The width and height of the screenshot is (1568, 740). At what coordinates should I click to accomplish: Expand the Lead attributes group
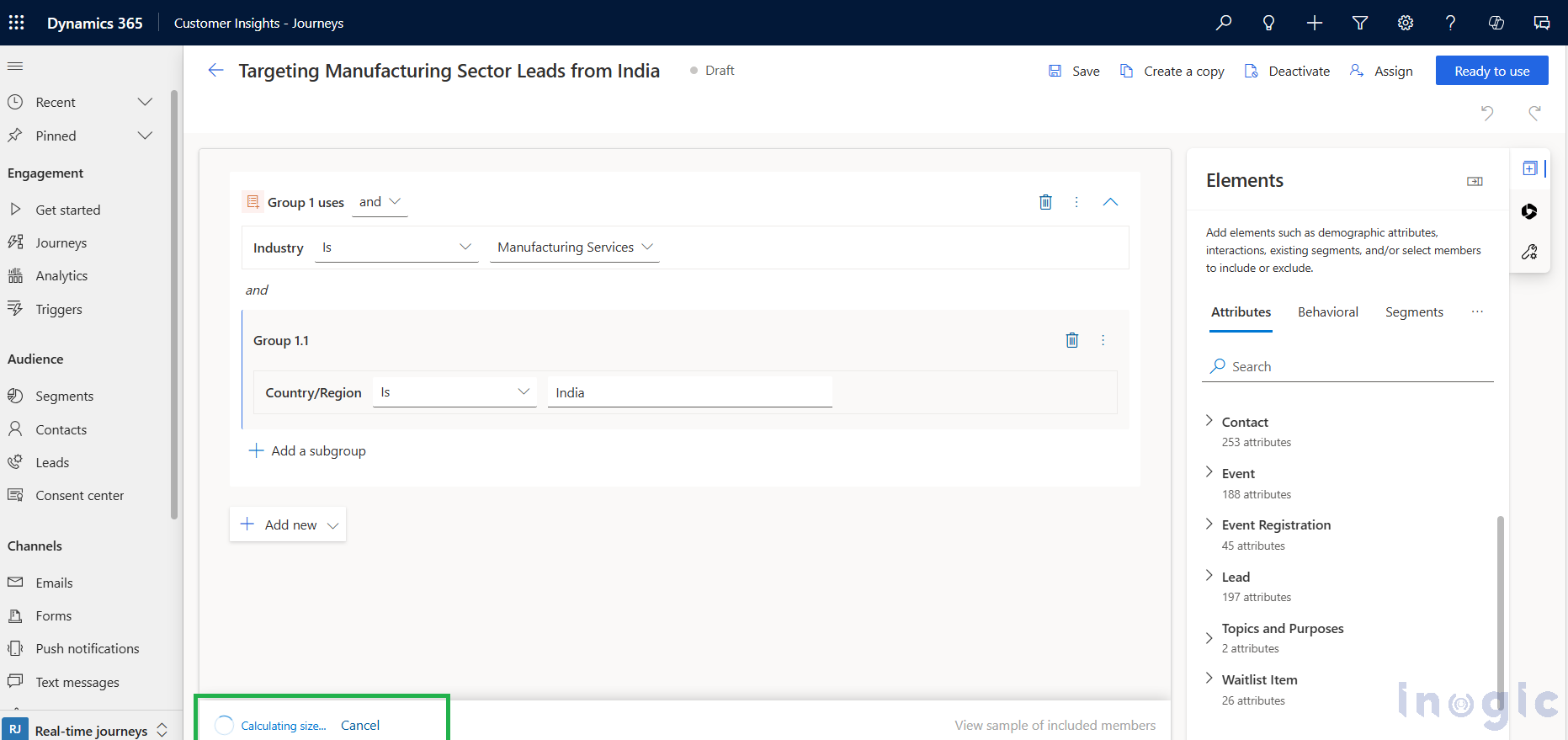tap(1209, 576)
